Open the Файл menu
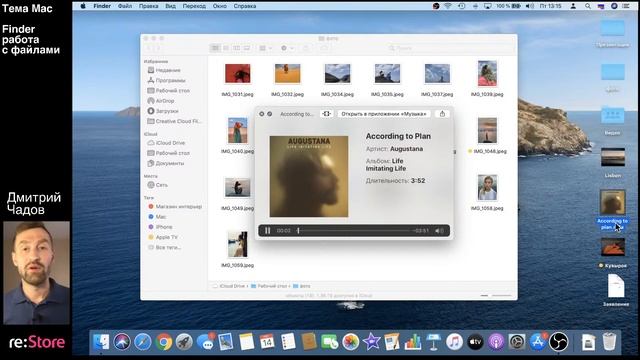 (125, 6)
